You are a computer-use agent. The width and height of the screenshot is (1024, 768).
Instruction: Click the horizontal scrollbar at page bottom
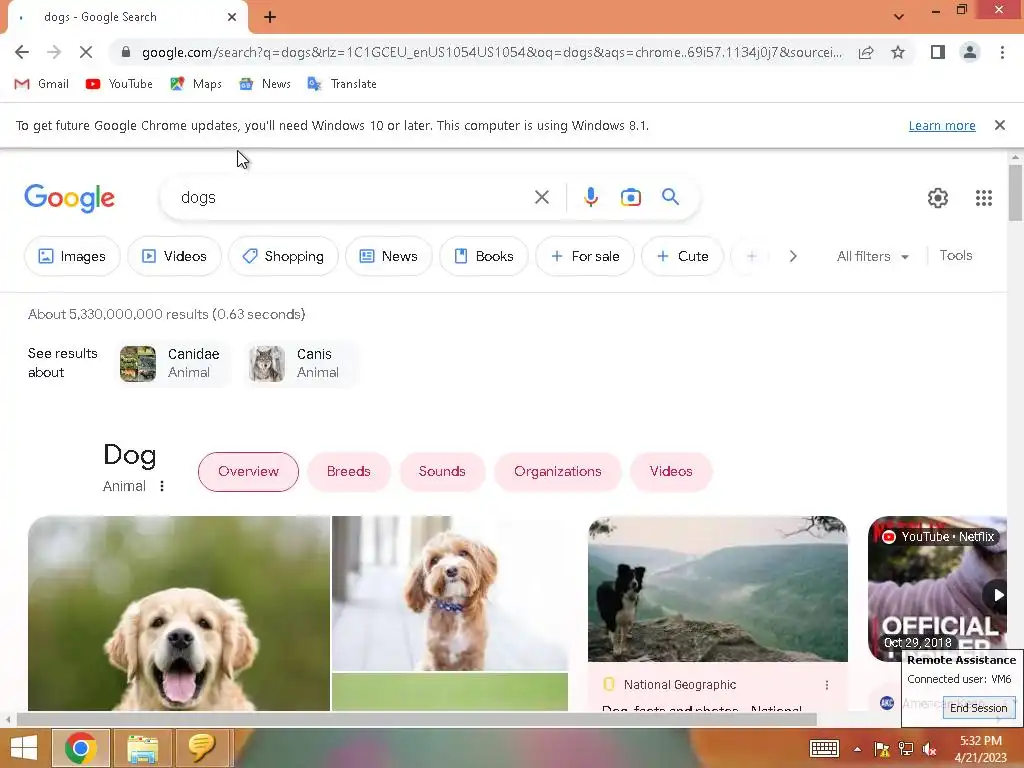417,720
